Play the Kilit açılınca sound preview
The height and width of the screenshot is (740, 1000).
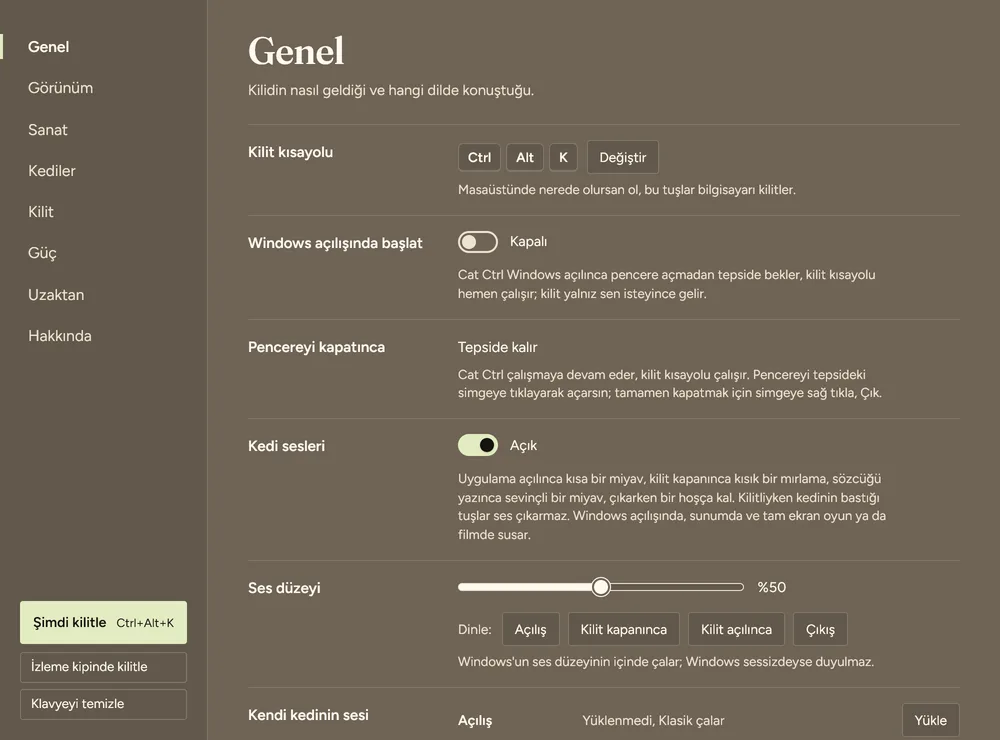tap(736, 630)
